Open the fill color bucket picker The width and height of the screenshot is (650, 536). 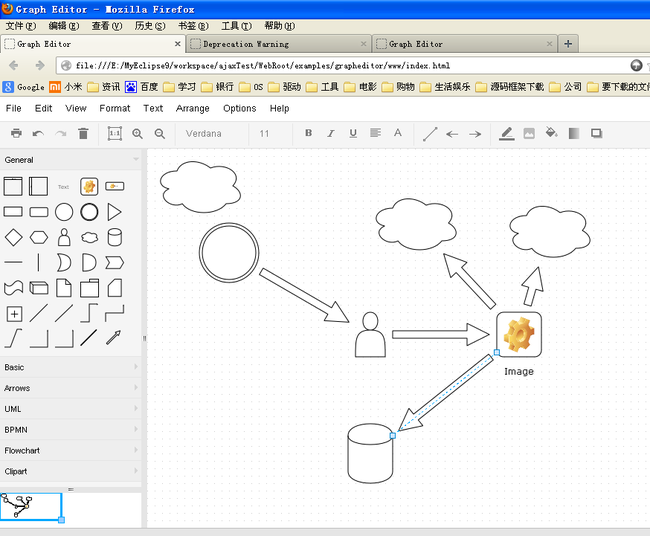pyautogui.click(x=551, y=133)
